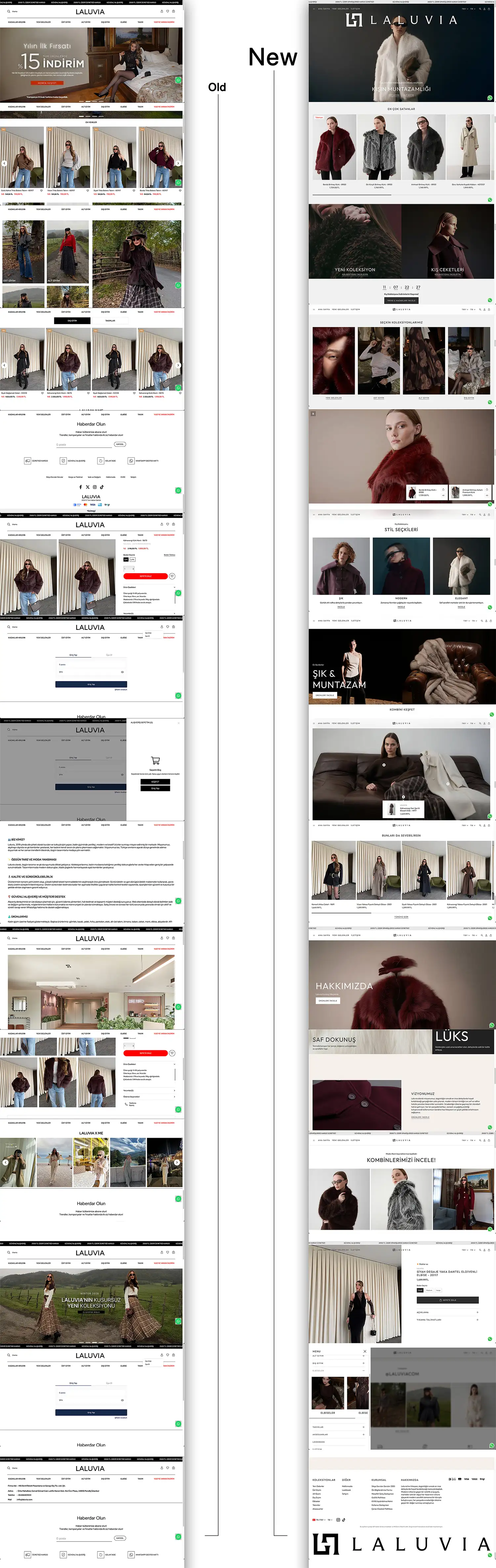Select L/XL size on old product page
Viewport: 496px width, 1568px height.
click(132, 559)
